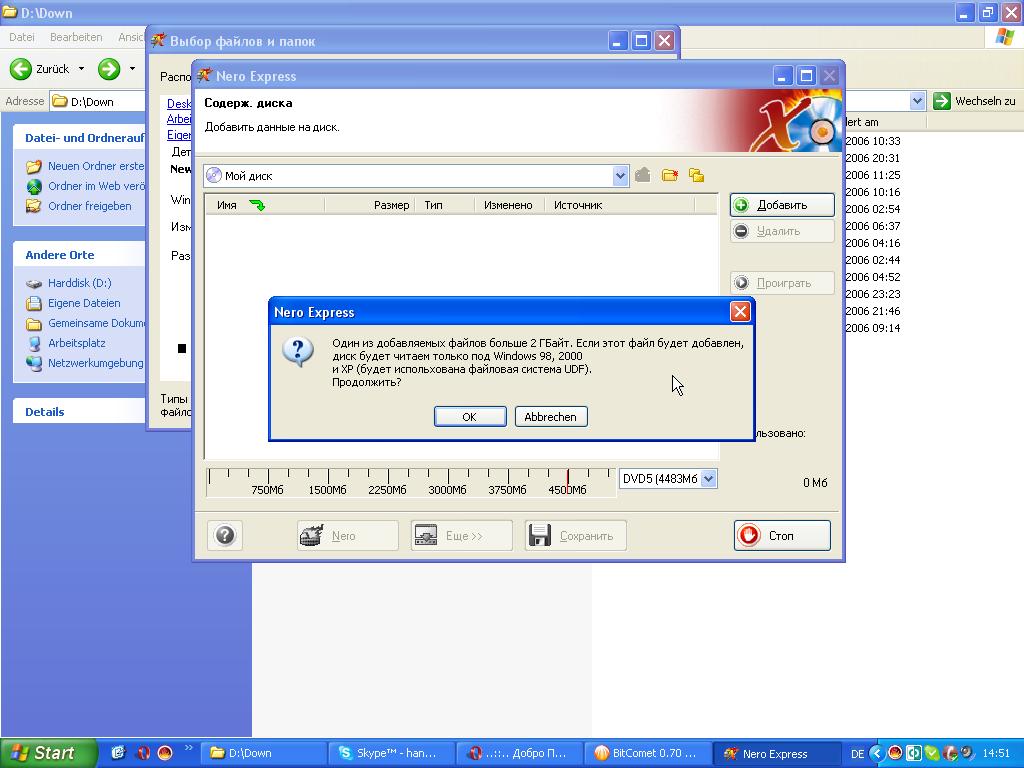Switch to BitComet taskbar button
The image size is (1024, 768).
tap(647, 753)
